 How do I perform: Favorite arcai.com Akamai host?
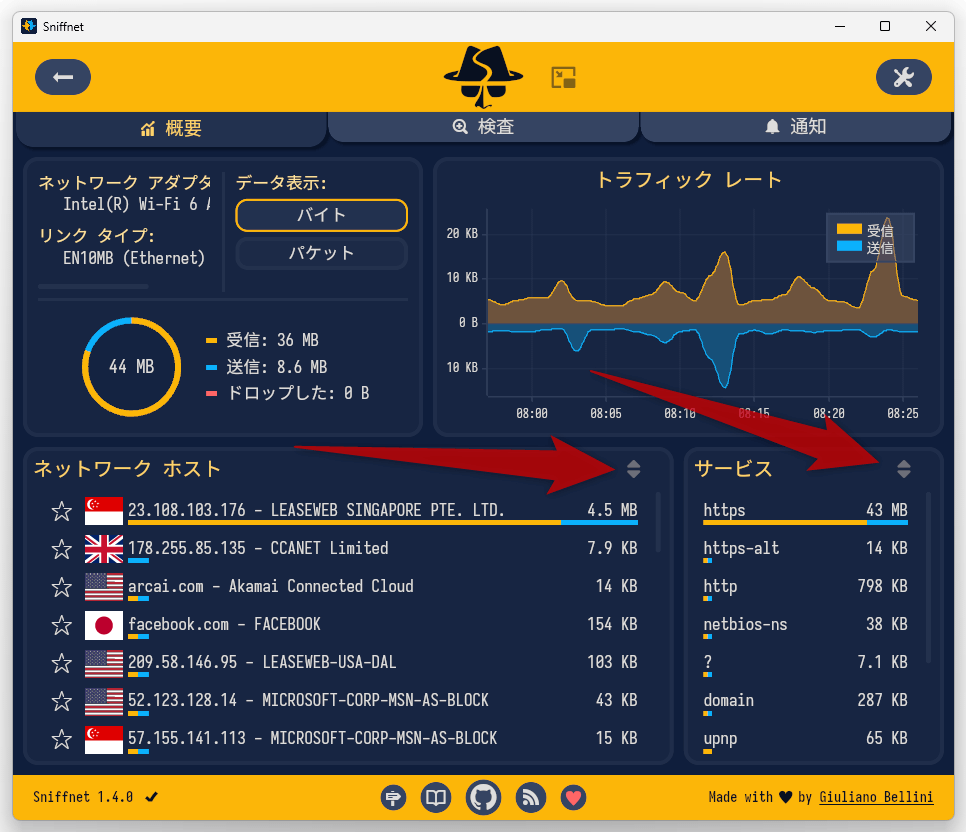(x=62, y=587)
